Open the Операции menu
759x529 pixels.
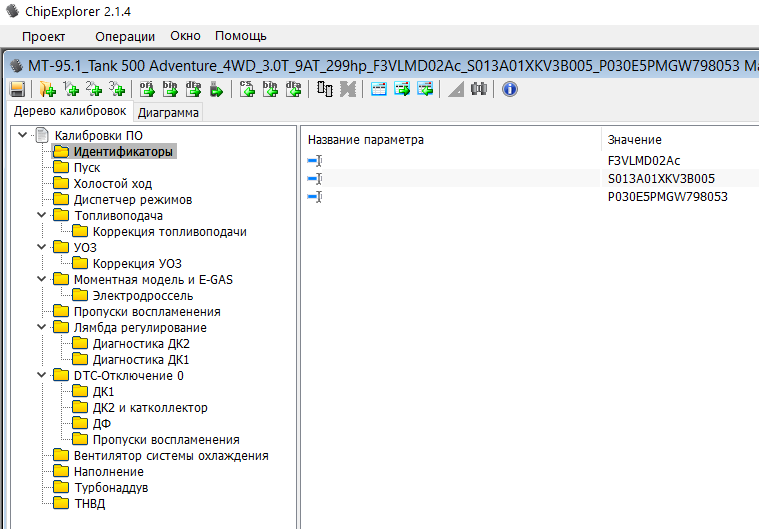125,36
